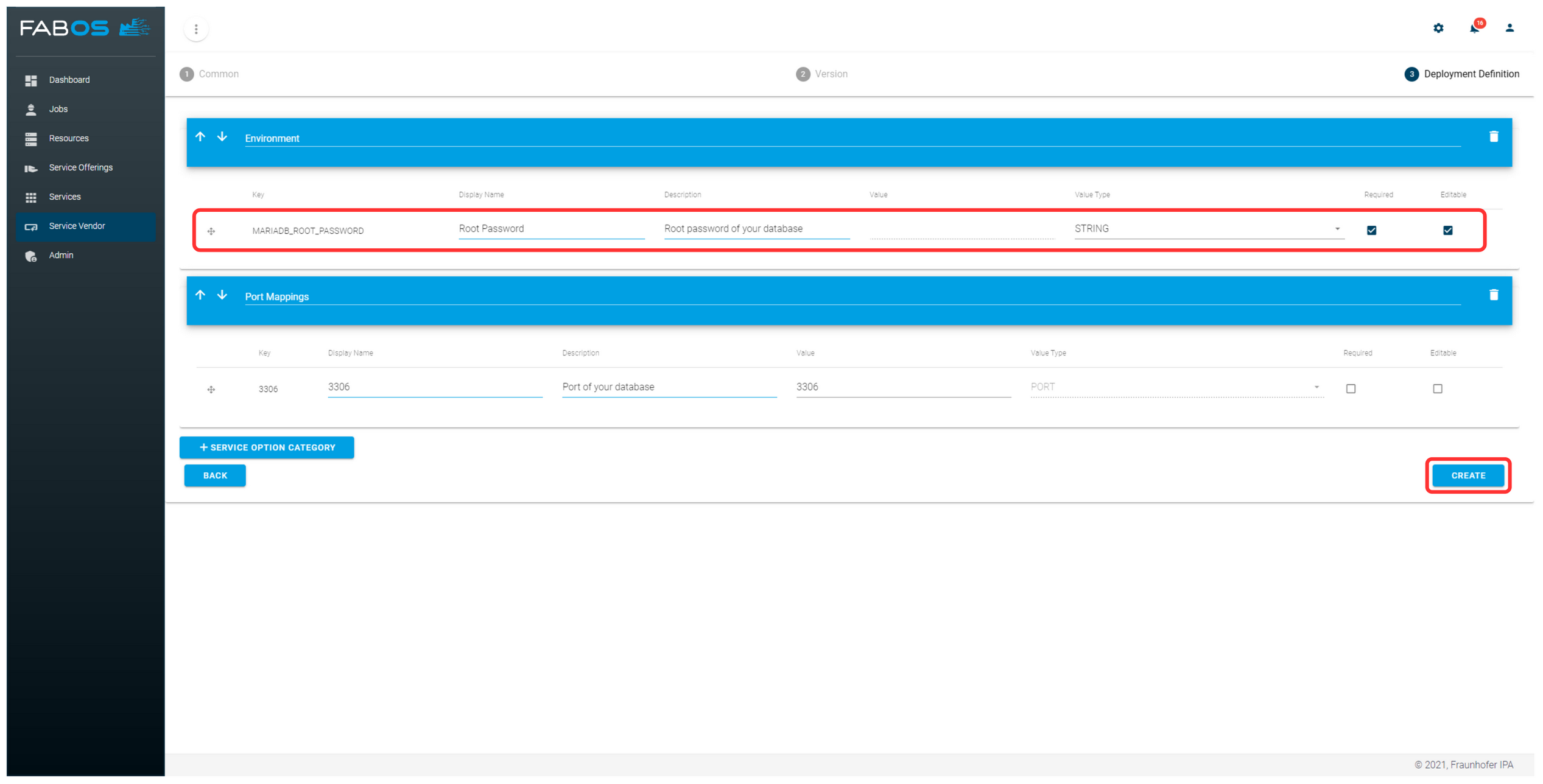
Task: Check Required on the 3306 port row
Action: (x=1351, y=388)
